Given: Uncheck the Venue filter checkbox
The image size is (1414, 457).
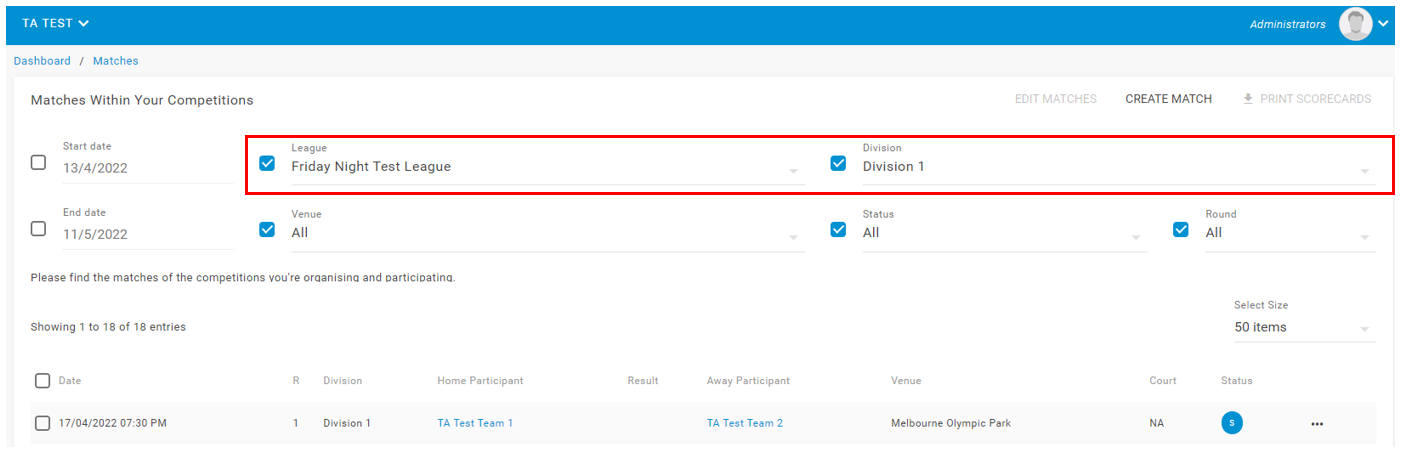Looking at the screenshot, I should [267, 229].
